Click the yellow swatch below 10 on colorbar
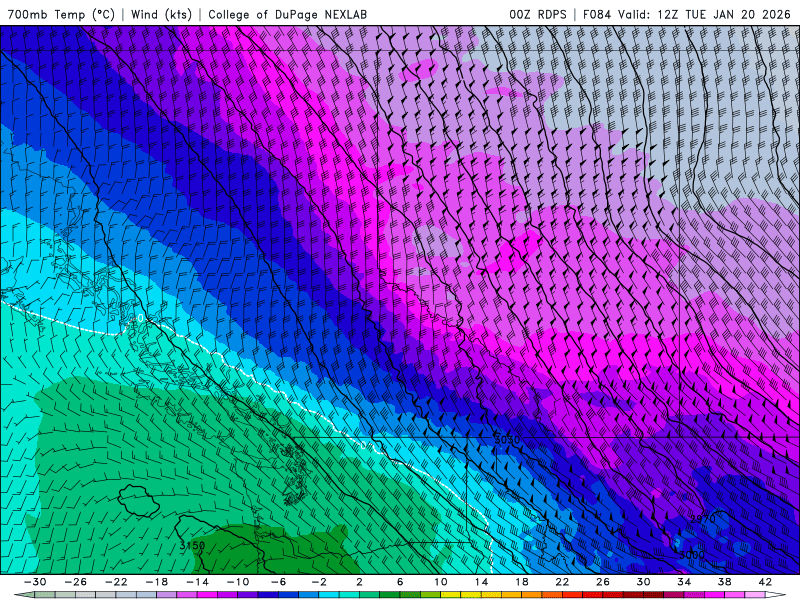The width and height of the screenshot is (800, 600). tap(451, 595)
